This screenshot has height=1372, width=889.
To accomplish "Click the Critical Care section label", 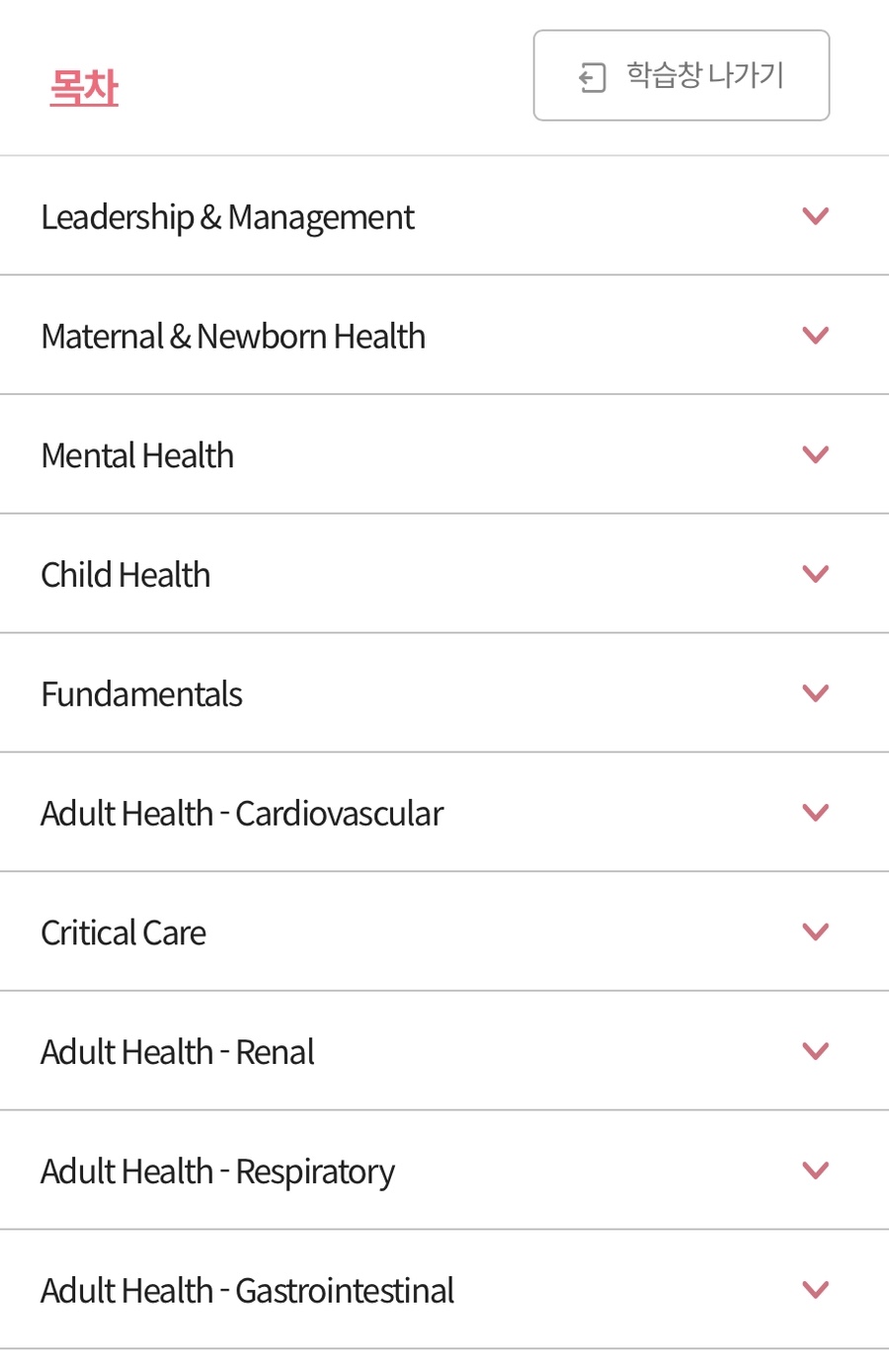I will (x=123, y=933).
